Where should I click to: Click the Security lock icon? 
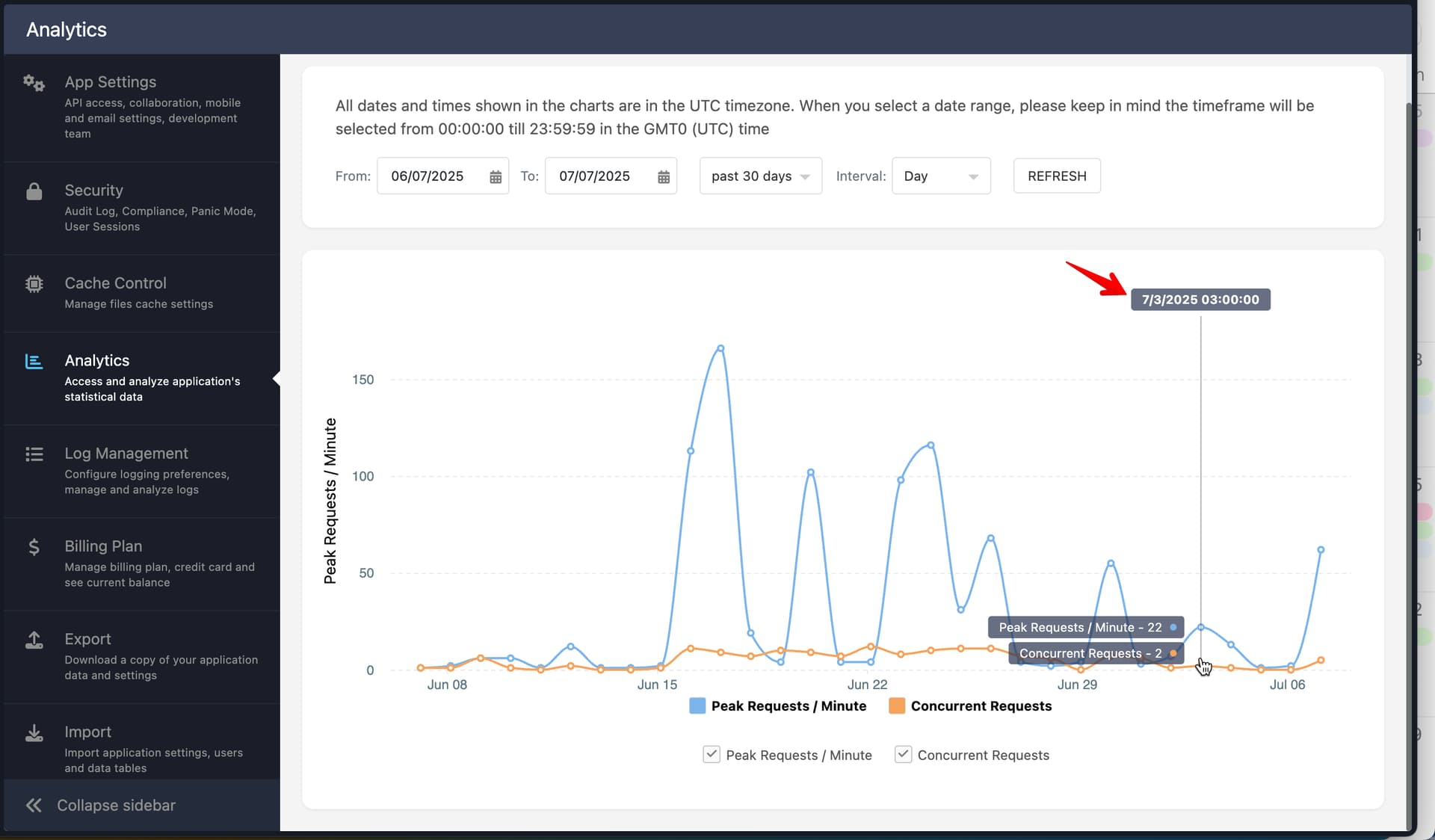[34, 191]
